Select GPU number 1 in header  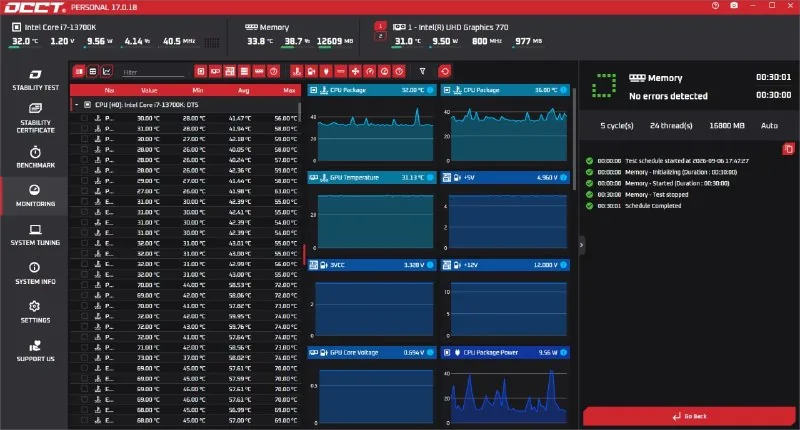pyautogui.click(x=380, y=26)
